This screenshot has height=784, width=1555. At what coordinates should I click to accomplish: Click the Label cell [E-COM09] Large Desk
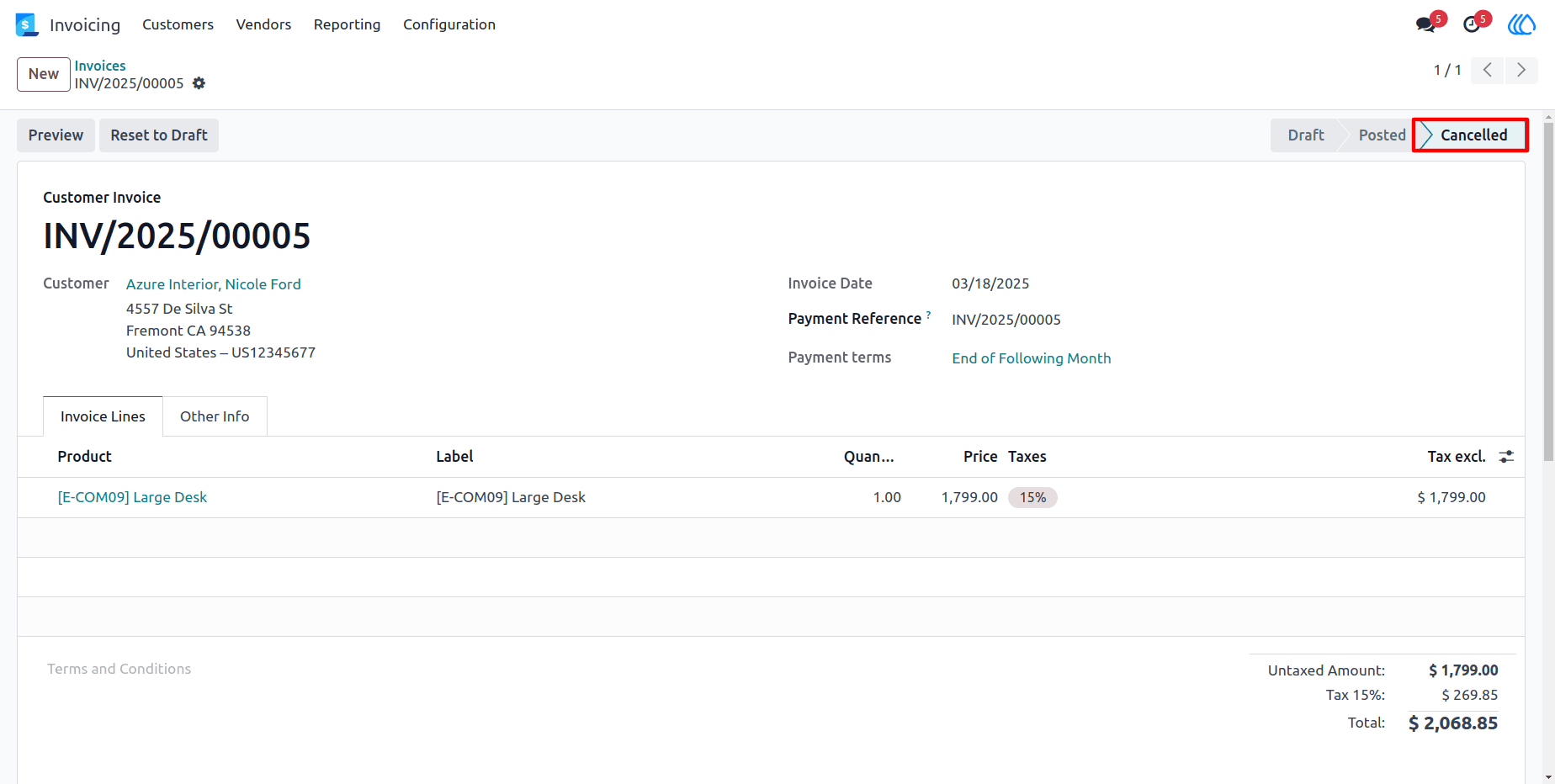511,497
